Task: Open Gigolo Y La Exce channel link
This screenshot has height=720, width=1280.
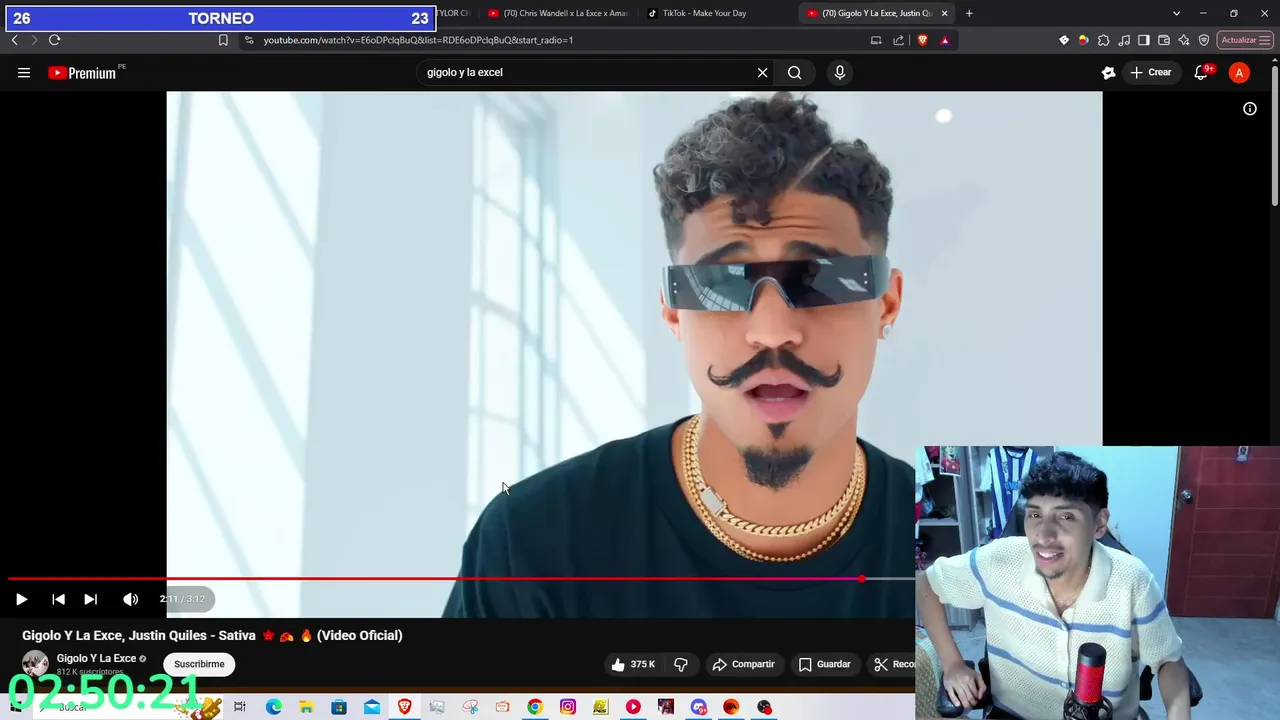Action: [x=96, y=658]
